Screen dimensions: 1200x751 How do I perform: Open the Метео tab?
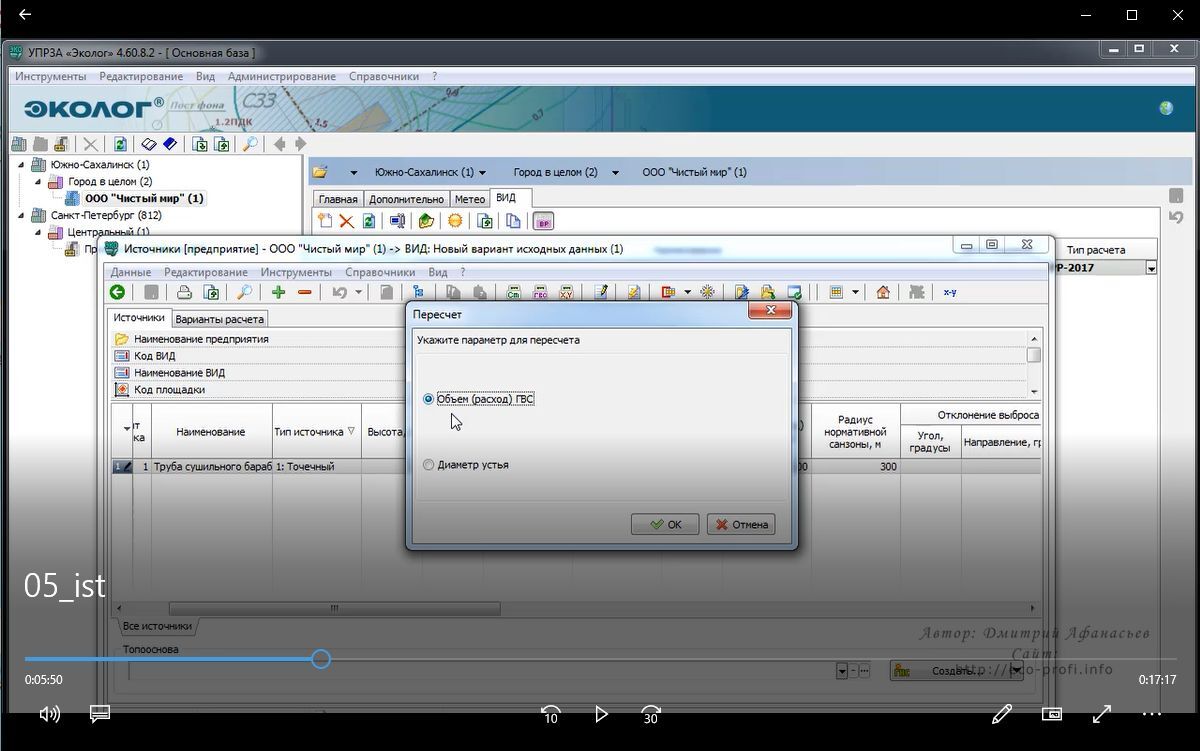coord(469,199)
